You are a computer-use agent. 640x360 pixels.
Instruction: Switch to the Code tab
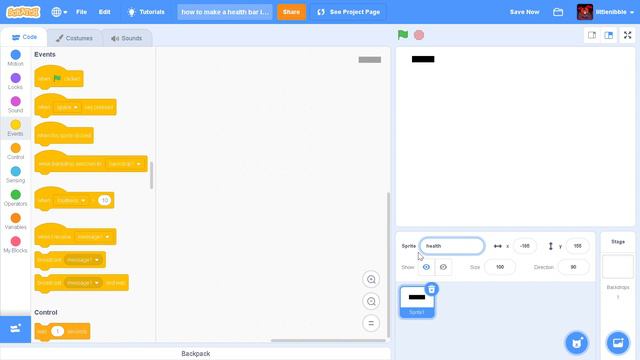(24, 37)
